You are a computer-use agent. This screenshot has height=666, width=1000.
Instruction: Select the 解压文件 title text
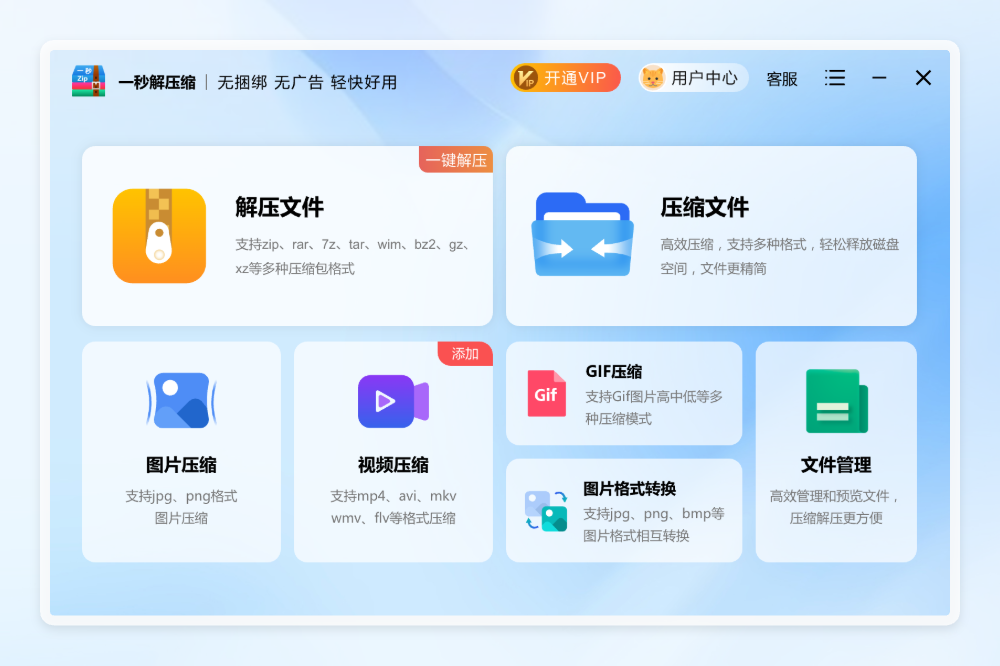(x=279, y=207)
